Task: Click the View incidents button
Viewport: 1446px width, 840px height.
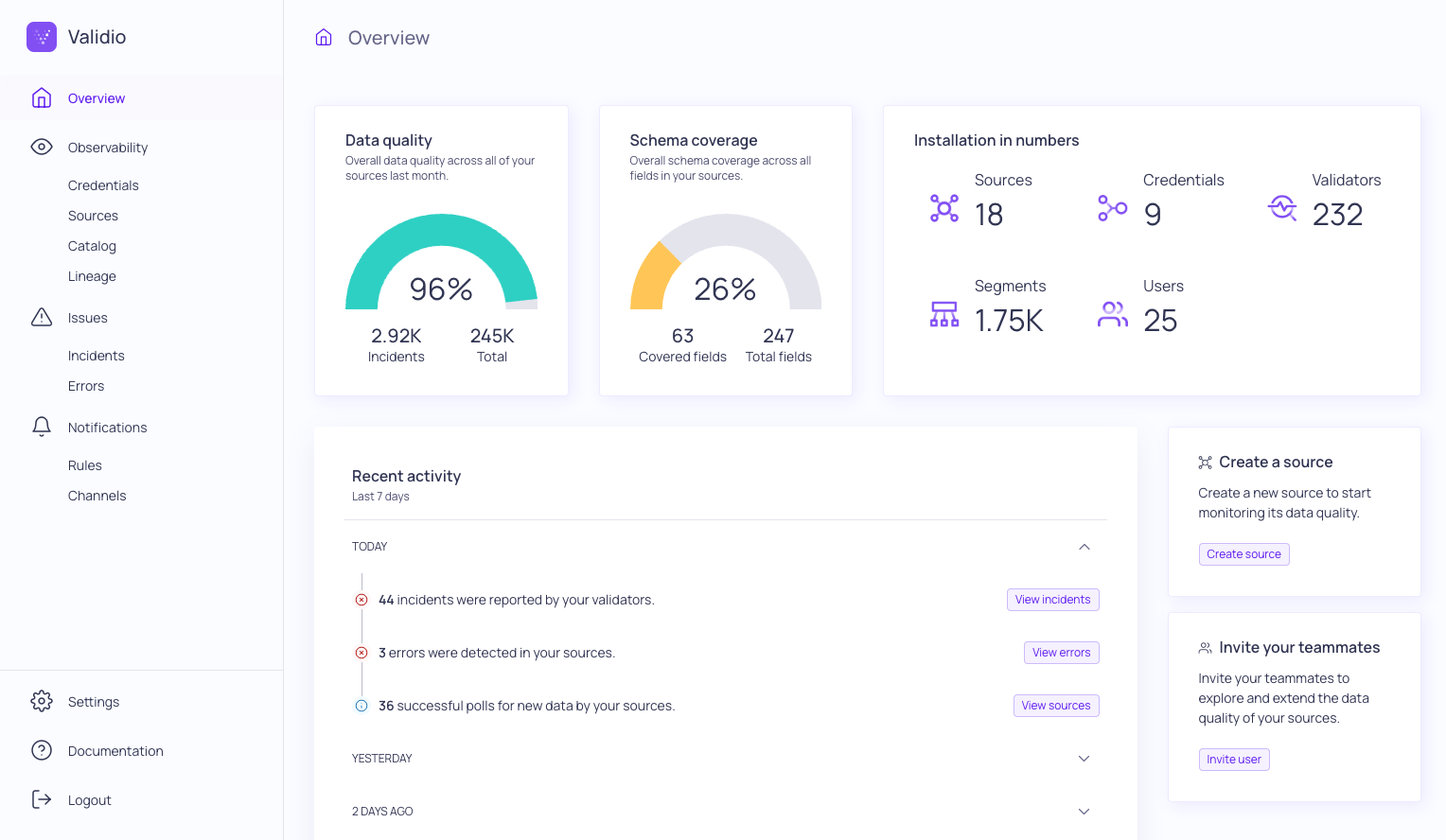Action: tap(1053, 599)
